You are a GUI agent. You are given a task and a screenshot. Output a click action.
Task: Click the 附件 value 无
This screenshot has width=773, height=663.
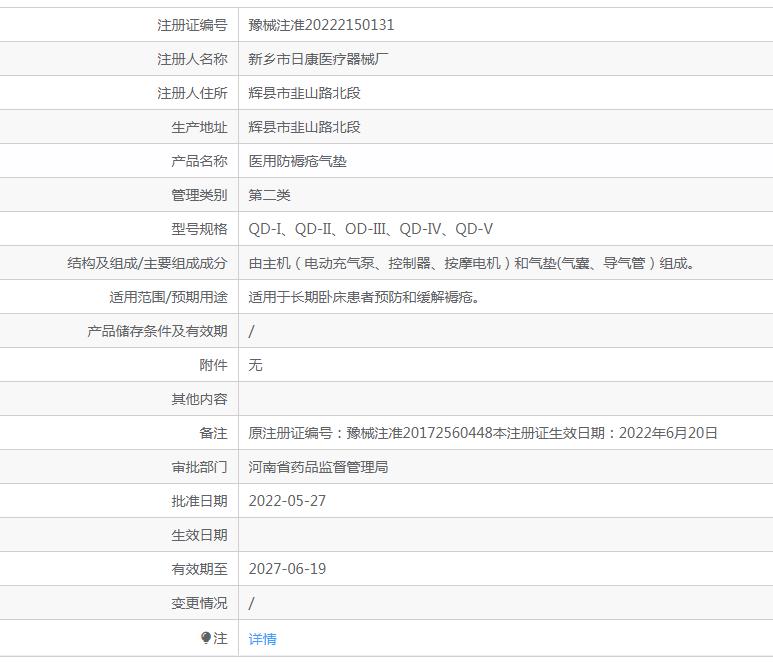[256, 365]
